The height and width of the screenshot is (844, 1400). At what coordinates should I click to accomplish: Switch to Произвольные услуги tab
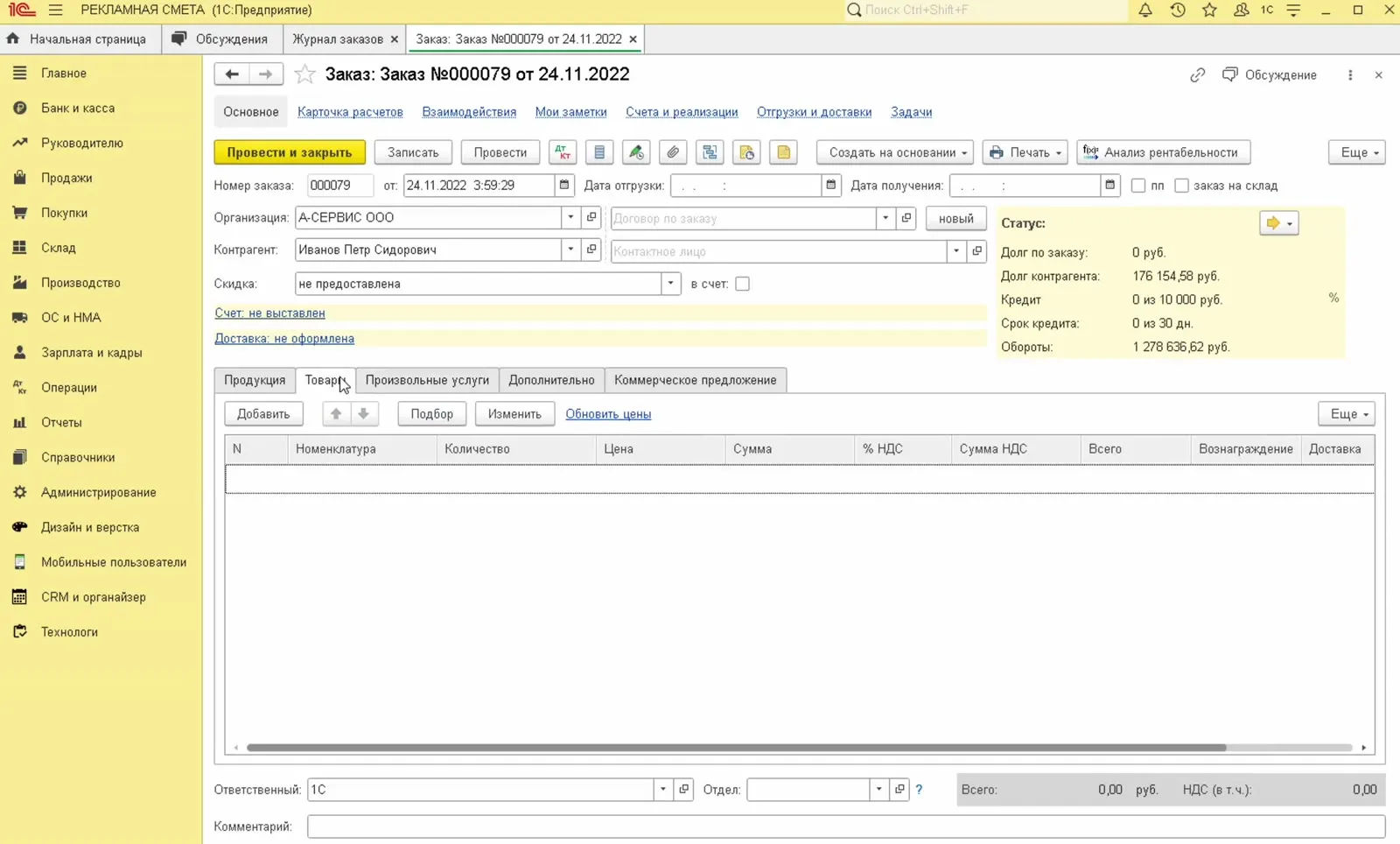coord(427,380)
